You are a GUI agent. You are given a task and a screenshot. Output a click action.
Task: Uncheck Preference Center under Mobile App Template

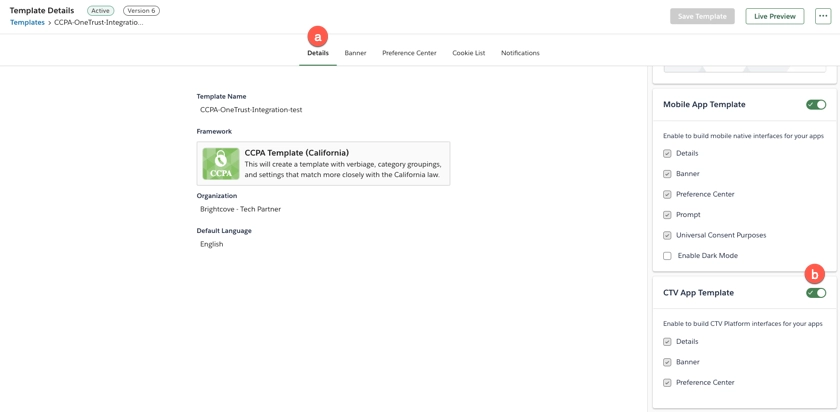pos(667,194)
